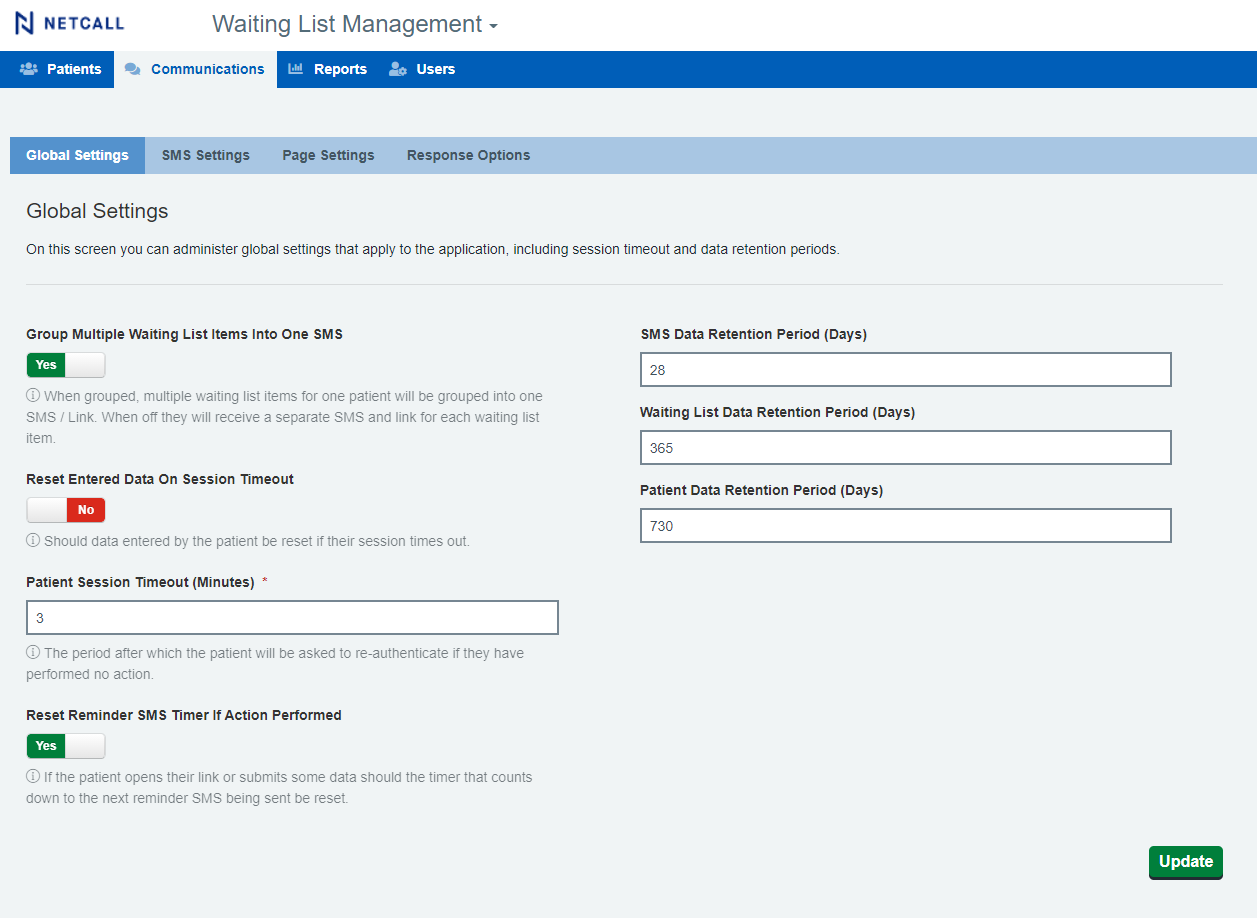1257x918 pixels.
Task: Select the Patient Data Retention Period field
Action: [905, 526]
